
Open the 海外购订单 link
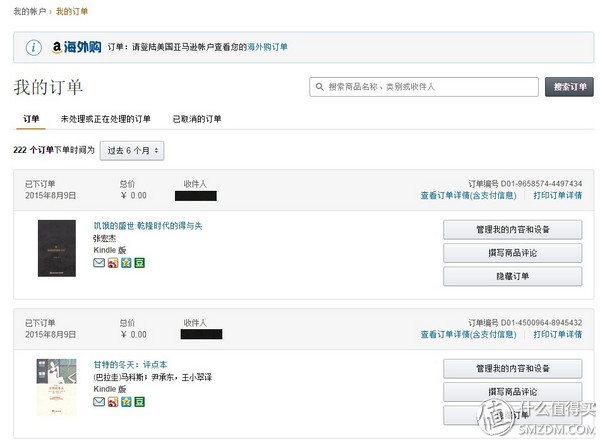tap(267, 47)
